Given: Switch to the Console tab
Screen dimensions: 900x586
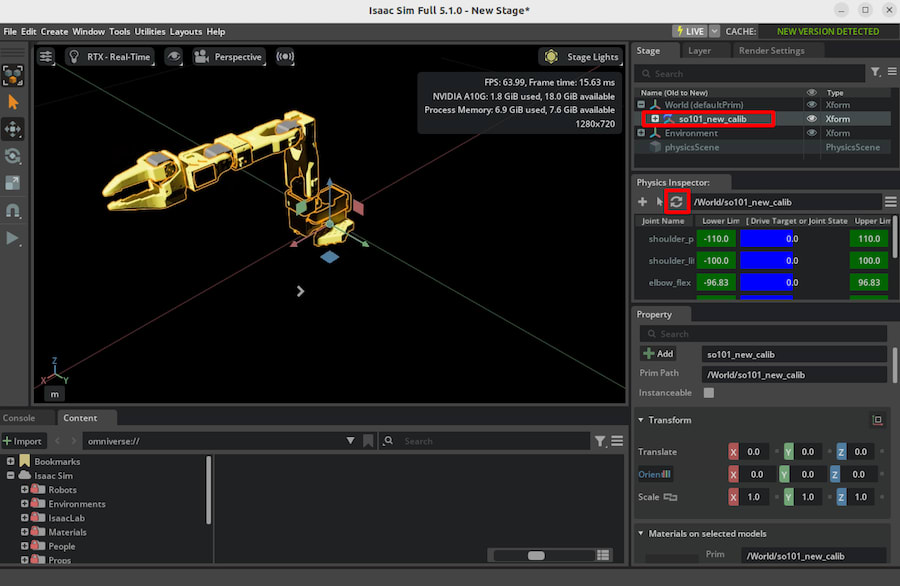Looking at the screenshot, I should [19, 418].
